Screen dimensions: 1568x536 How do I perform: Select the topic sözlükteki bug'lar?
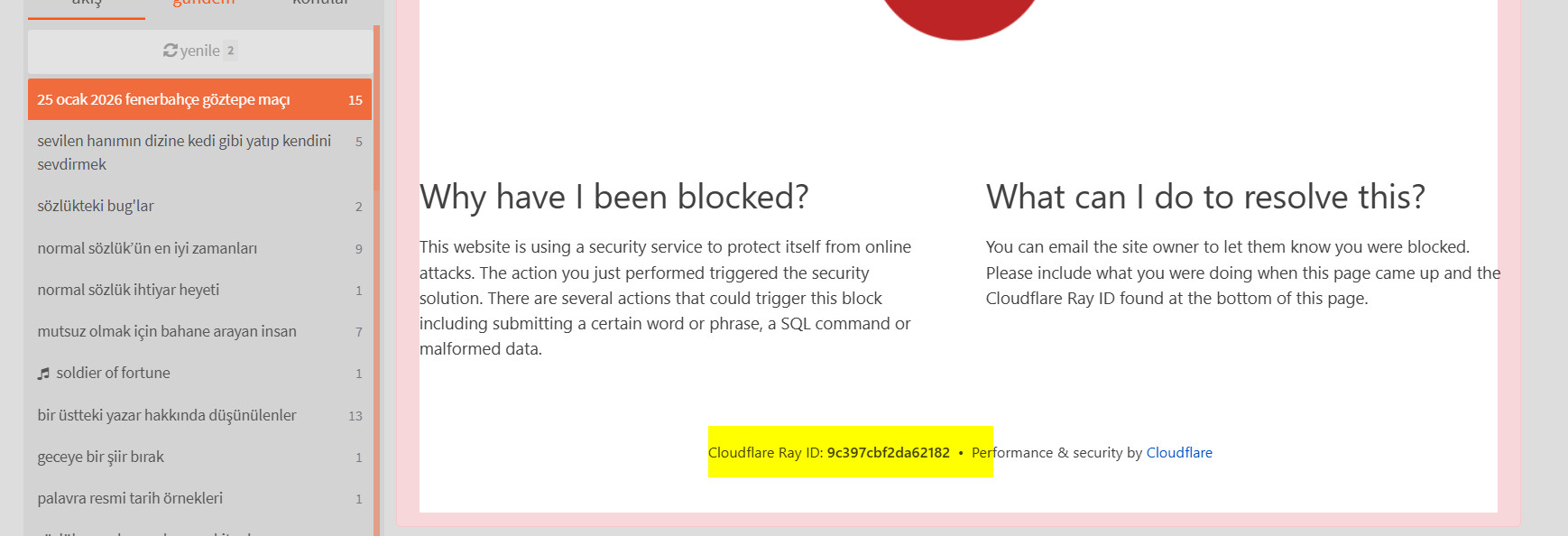(96, 206)
